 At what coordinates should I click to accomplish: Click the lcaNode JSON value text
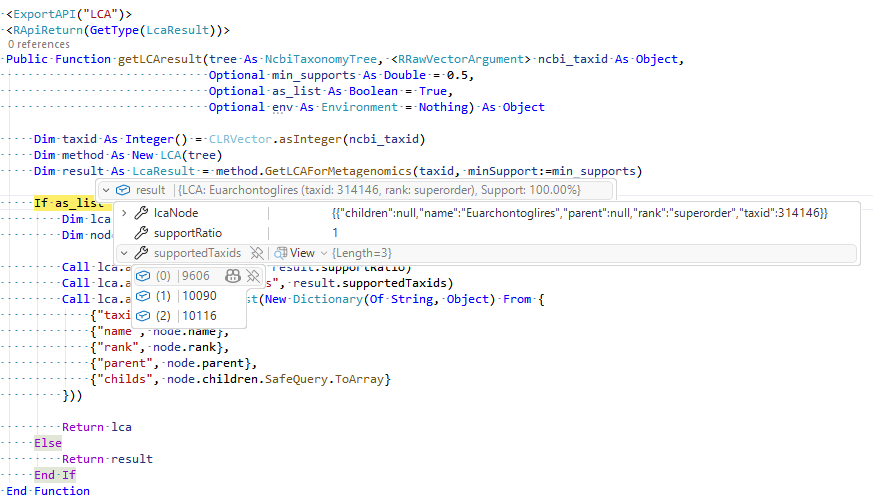click(580, 213)
